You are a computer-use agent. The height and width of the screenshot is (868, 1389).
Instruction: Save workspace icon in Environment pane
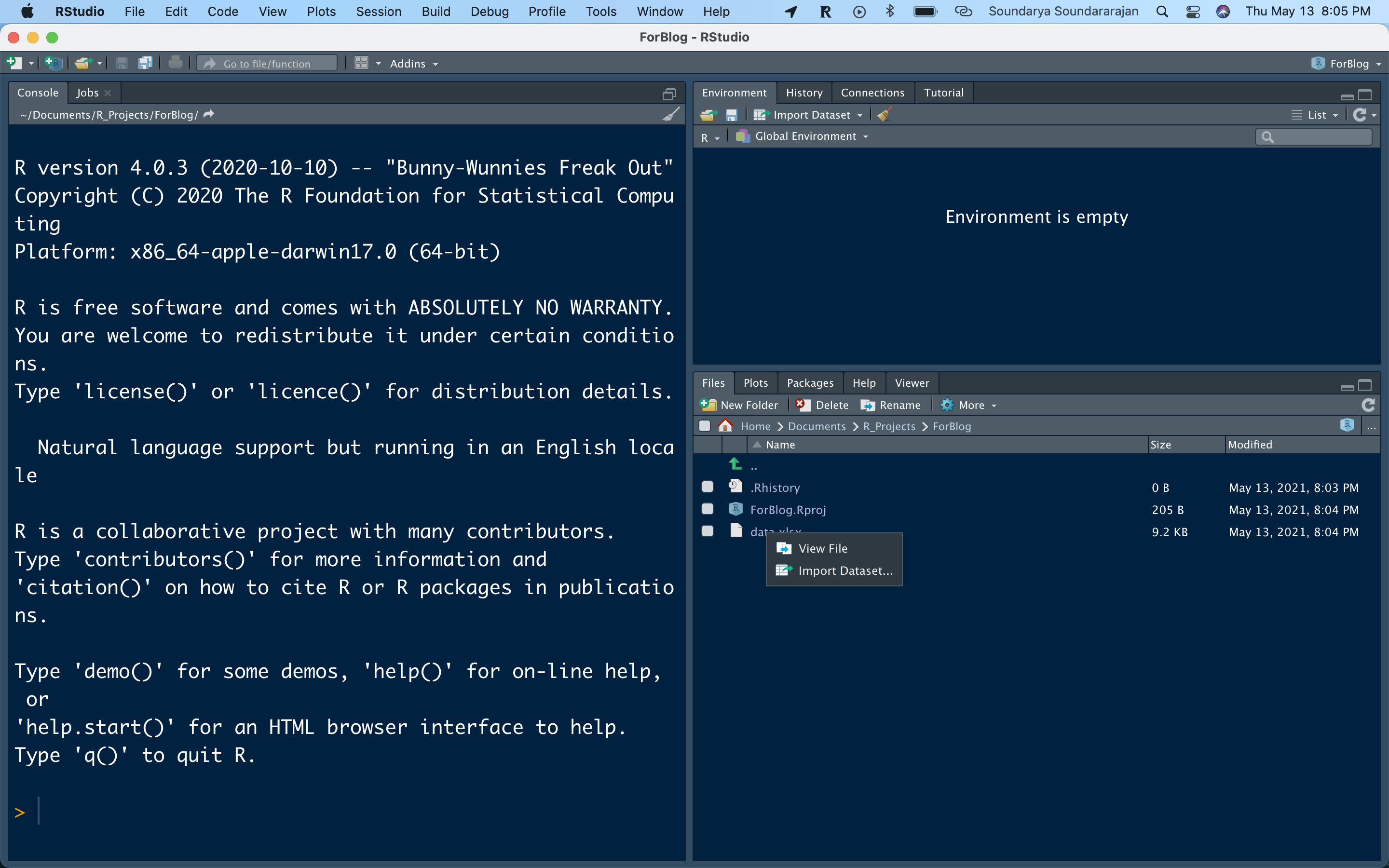pyautogui.click(x=731, y=115)
